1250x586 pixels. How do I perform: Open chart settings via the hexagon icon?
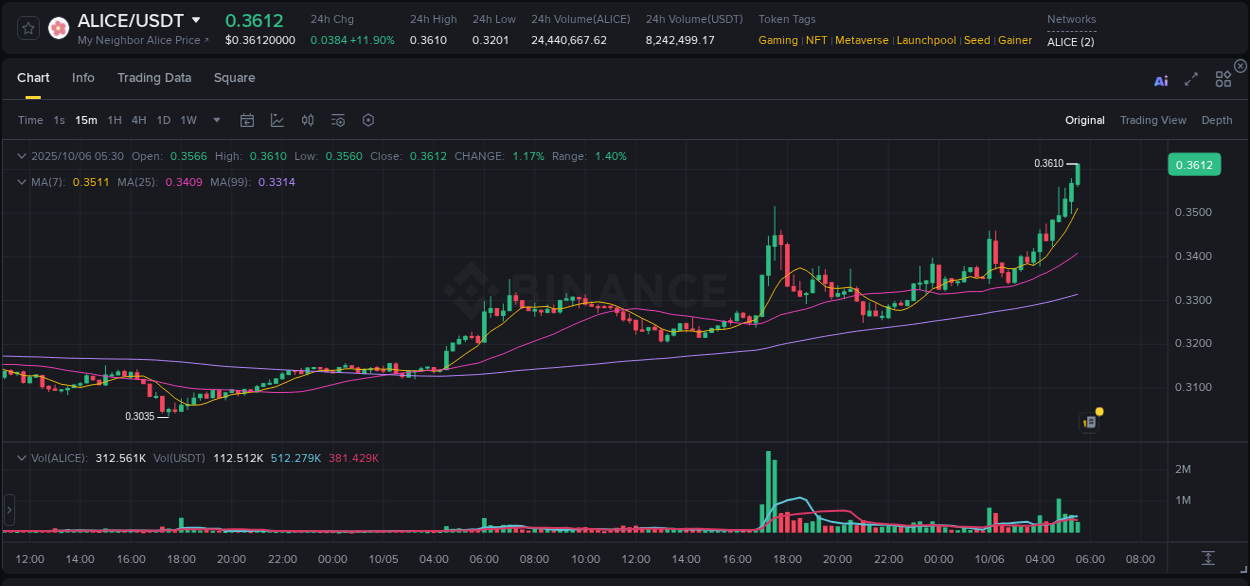tap(368, 120)
